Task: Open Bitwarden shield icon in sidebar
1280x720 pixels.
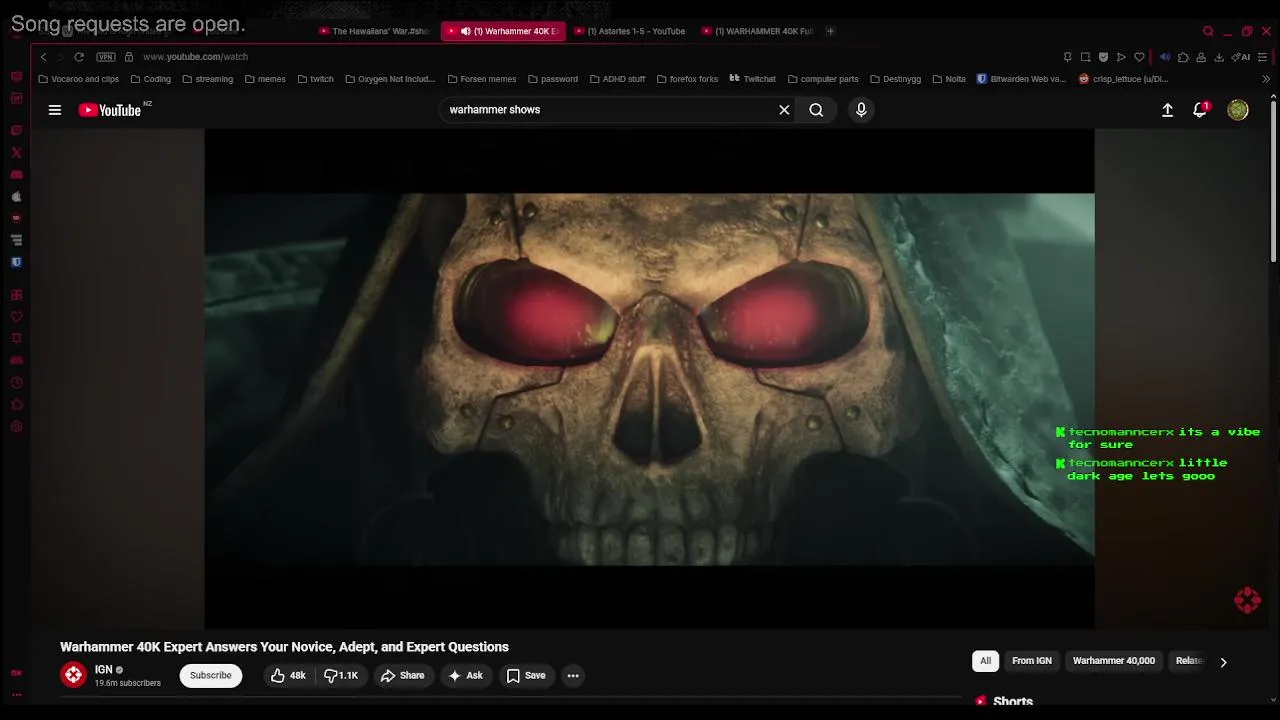Action: pyautogui.click(x=16, y=262)
